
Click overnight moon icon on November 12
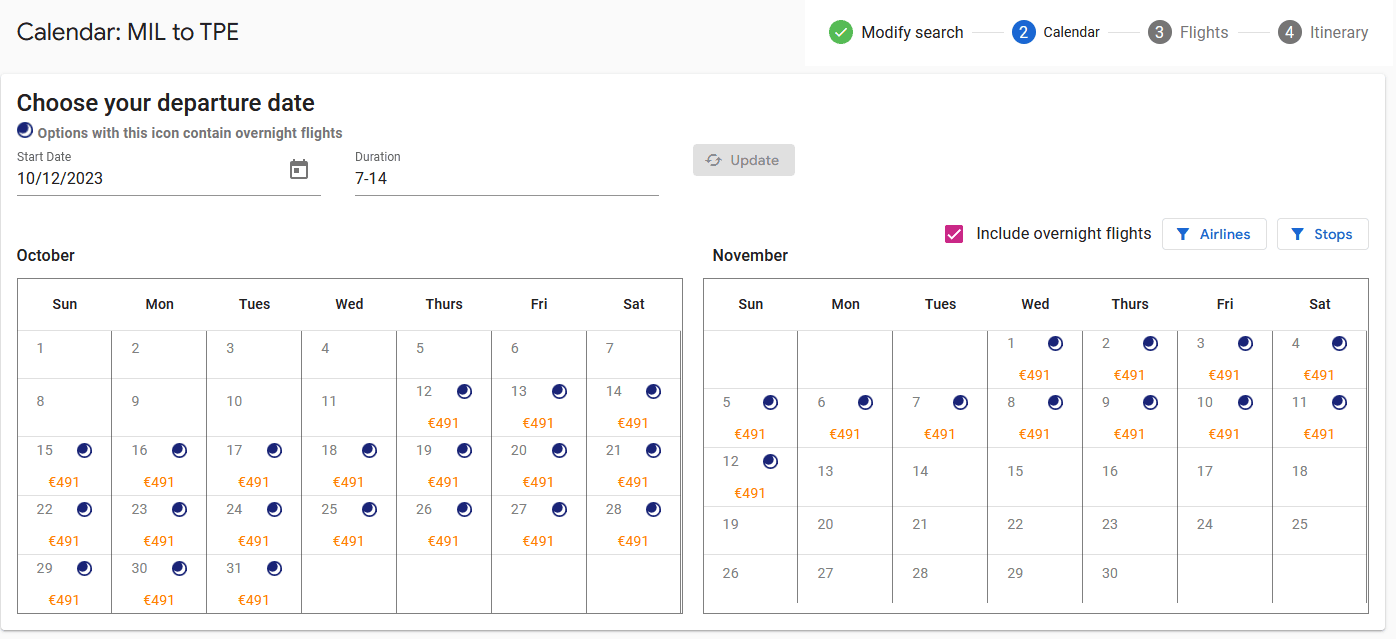click(770, 461)
